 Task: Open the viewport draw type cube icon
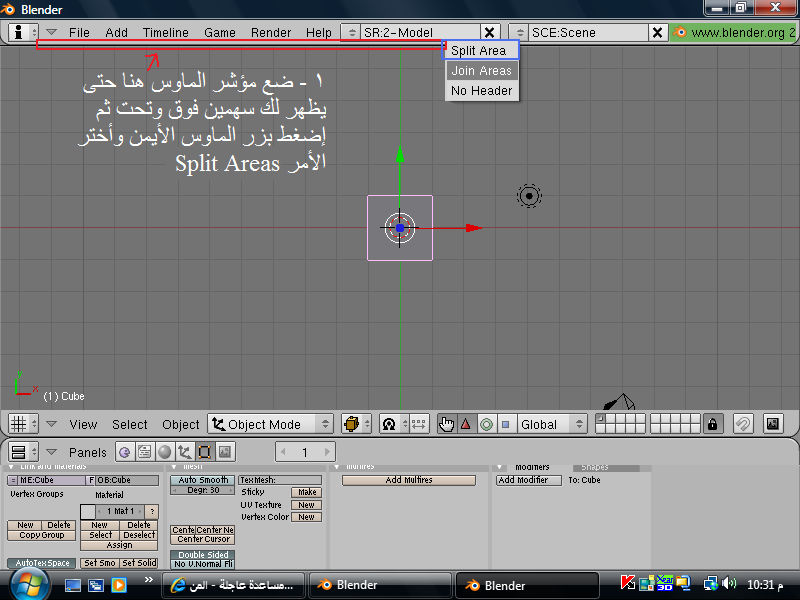356,424
